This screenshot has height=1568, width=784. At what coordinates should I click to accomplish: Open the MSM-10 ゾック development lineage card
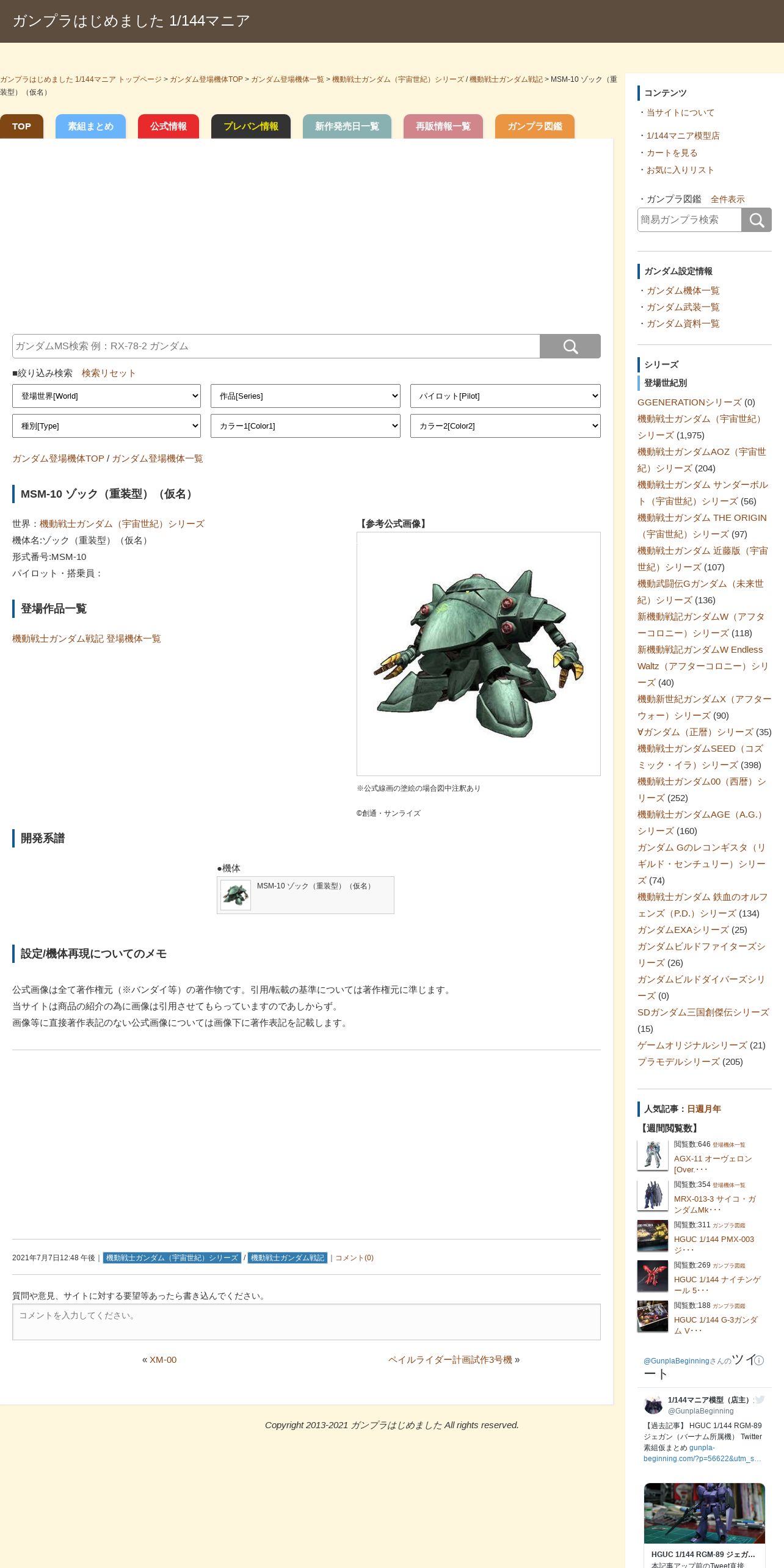[305, 895]
